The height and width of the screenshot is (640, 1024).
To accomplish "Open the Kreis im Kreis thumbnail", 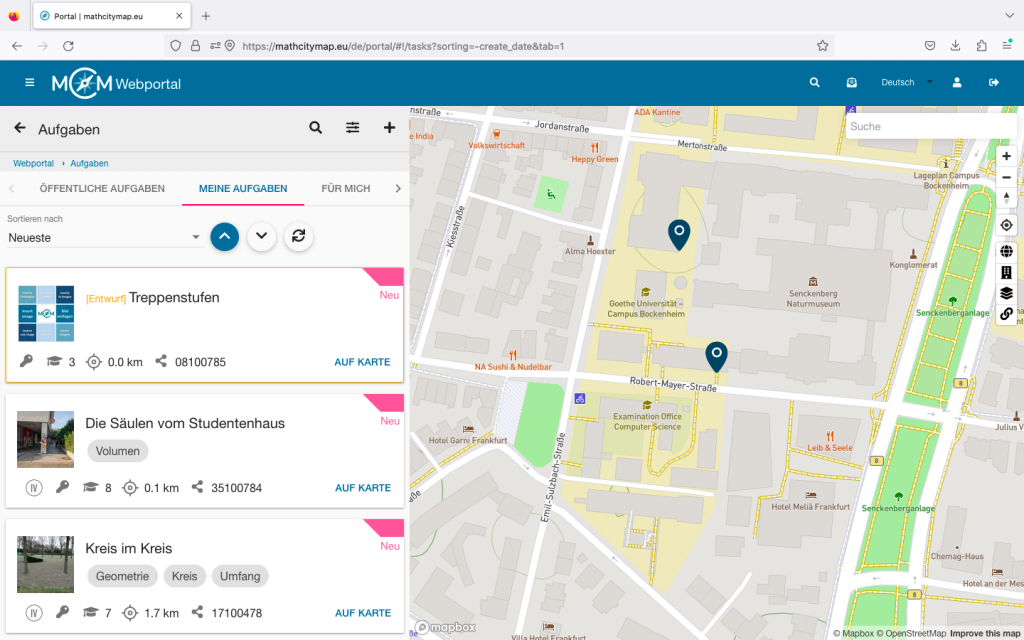I will click(x=45, y=564).
